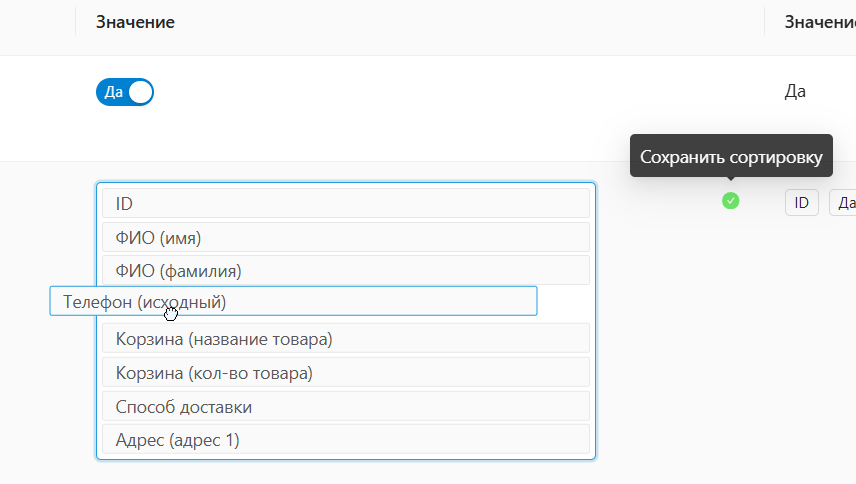Click the "ФИО (фамилия)" list item
The height and width of the screenshot is (484, 856).
pos(346,271)
